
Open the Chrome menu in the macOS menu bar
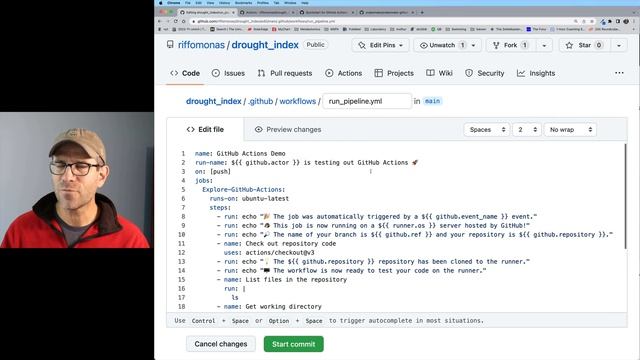(x=173, y=3)
